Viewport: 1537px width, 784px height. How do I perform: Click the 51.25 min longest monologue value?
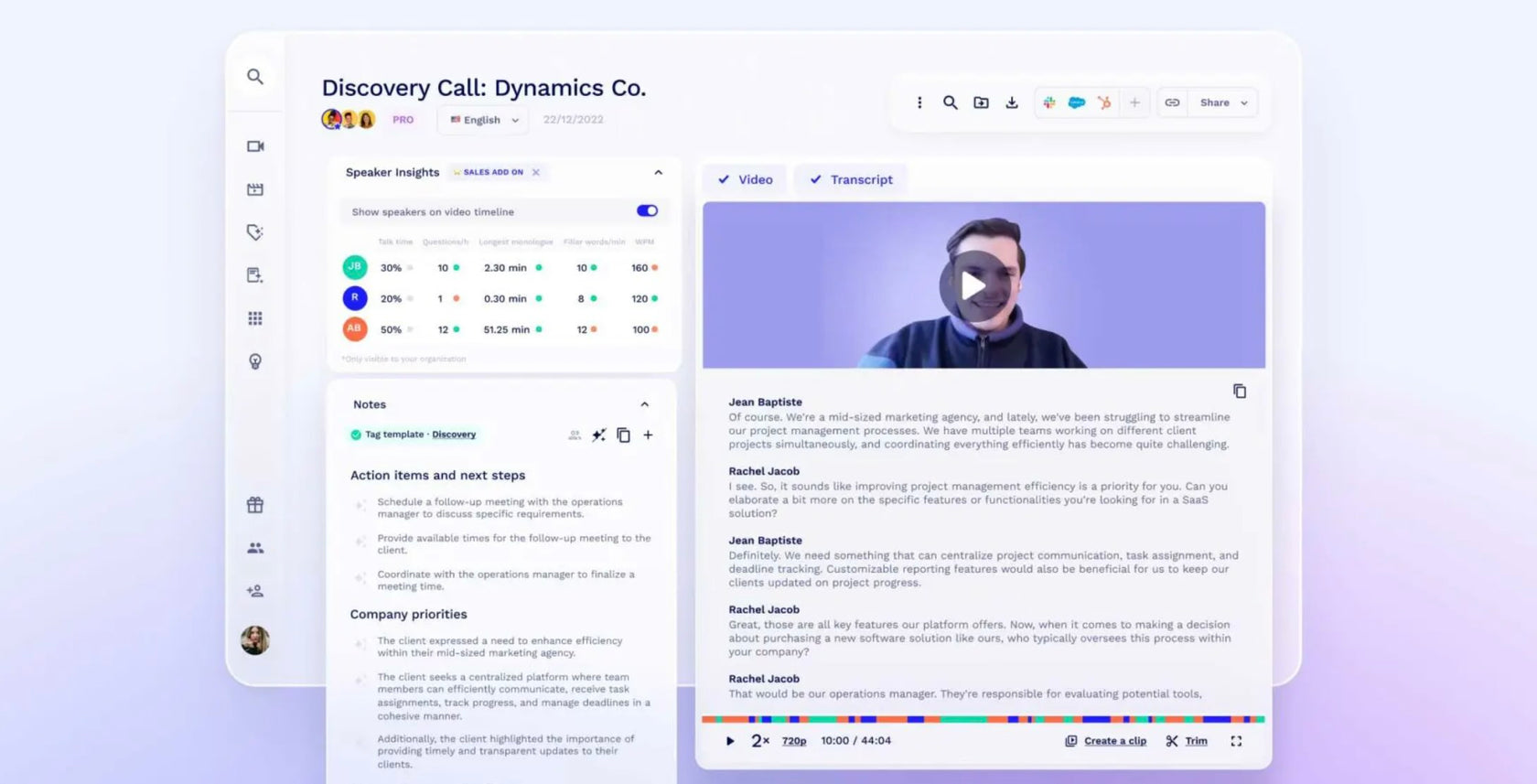tap(507, 329)
